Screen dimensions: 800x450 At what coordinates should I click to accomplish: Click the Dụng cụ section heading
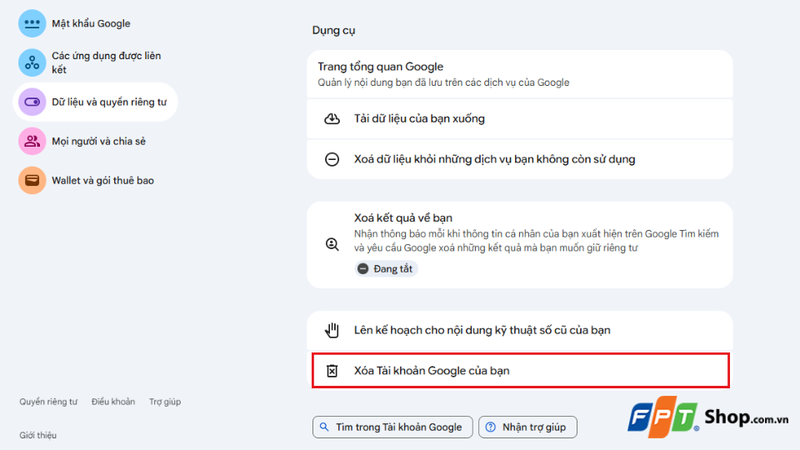click(334, 31)
